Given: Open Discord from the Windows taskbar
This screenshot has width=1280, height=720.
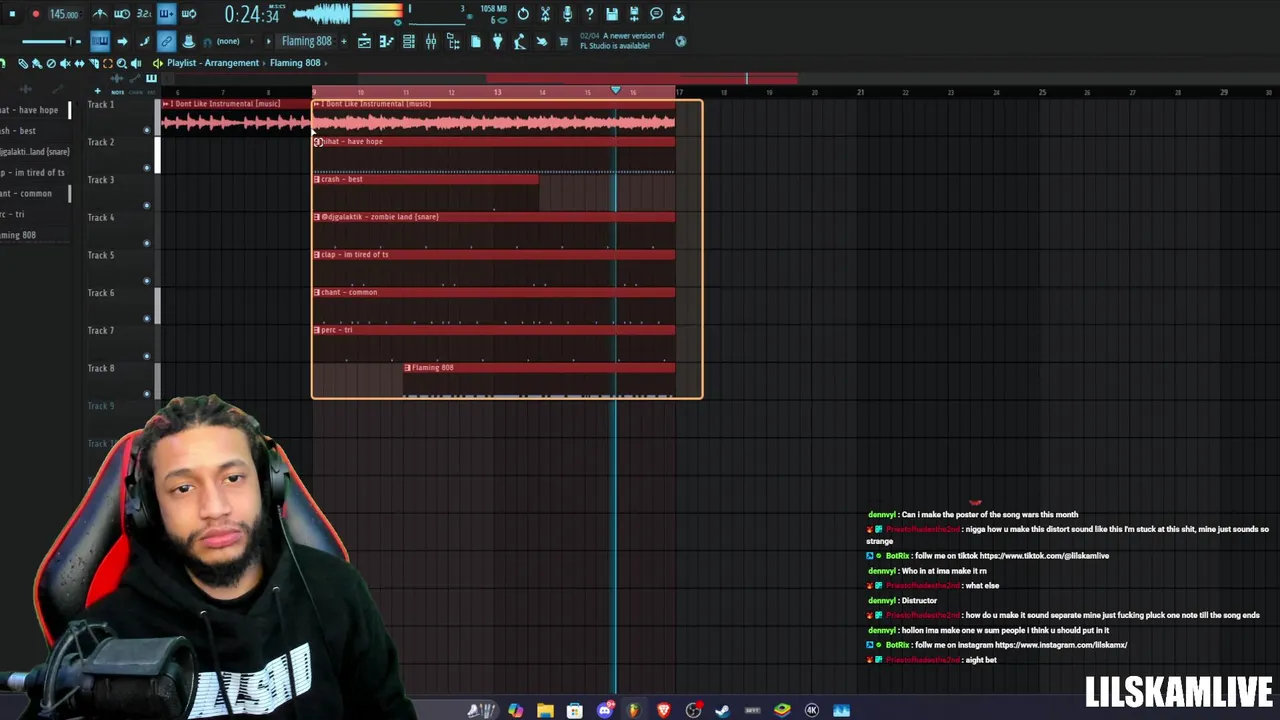Looking at the screenshot, I should 605,710.
